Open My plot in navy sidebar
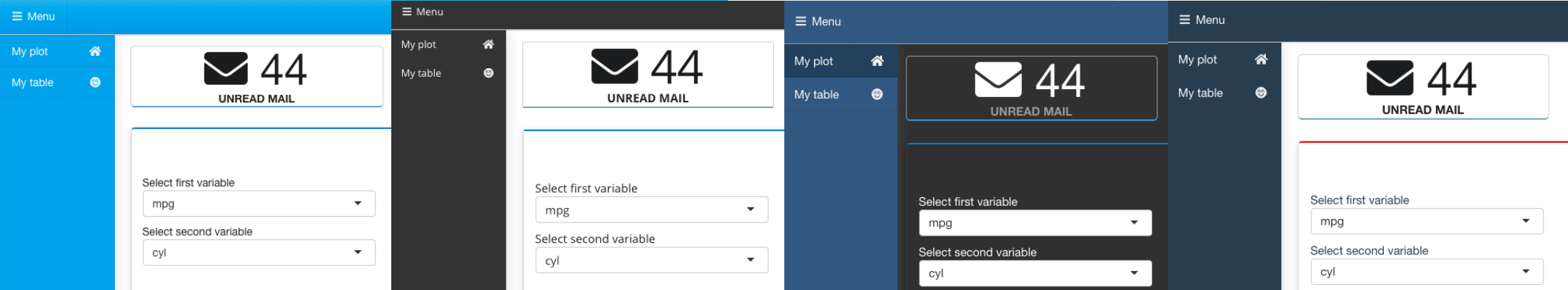This screenshot has height=290, width=1568. pyautogui.click(x=1225, y=59)
